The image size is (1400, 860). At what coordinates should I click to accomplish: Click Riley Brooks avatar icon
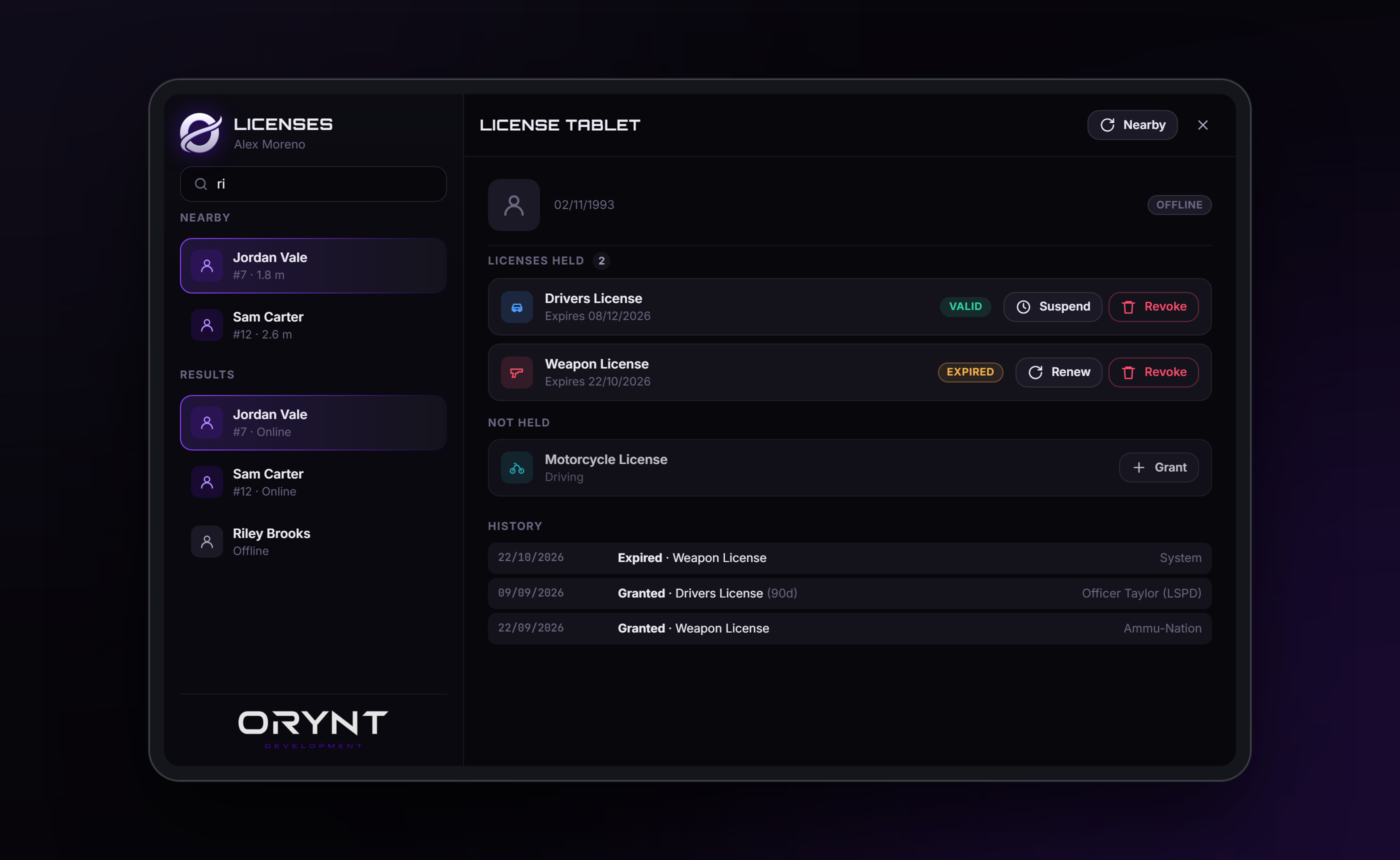point(207,541)
